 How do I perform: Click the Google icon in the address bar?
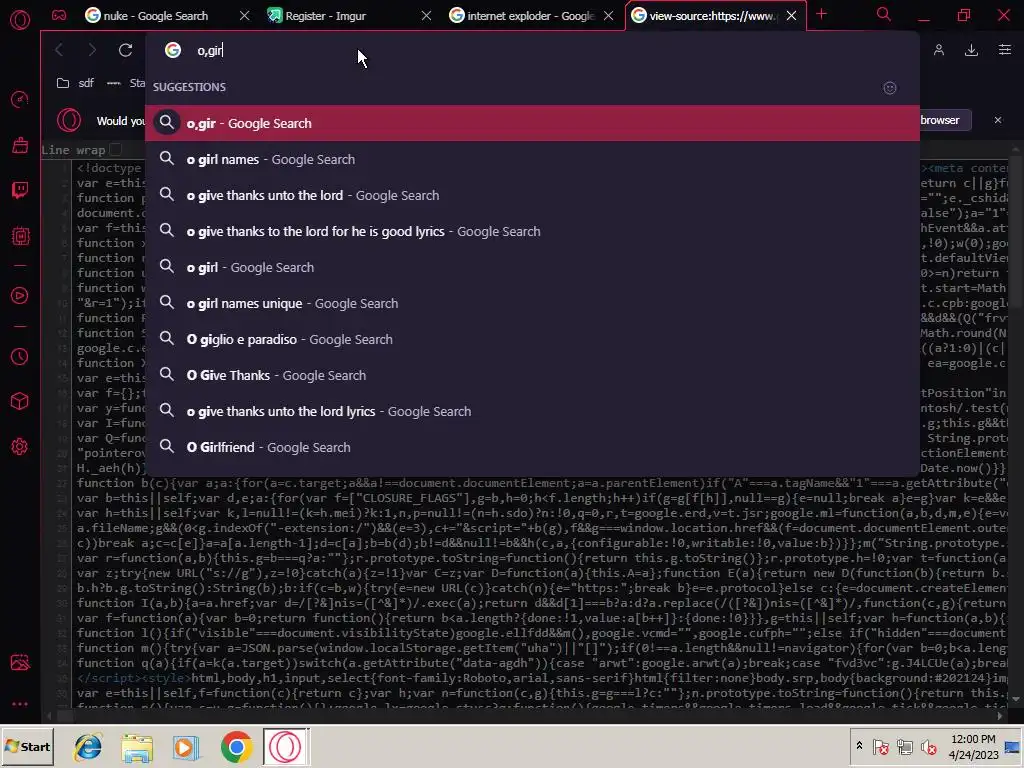click(172, 50)
